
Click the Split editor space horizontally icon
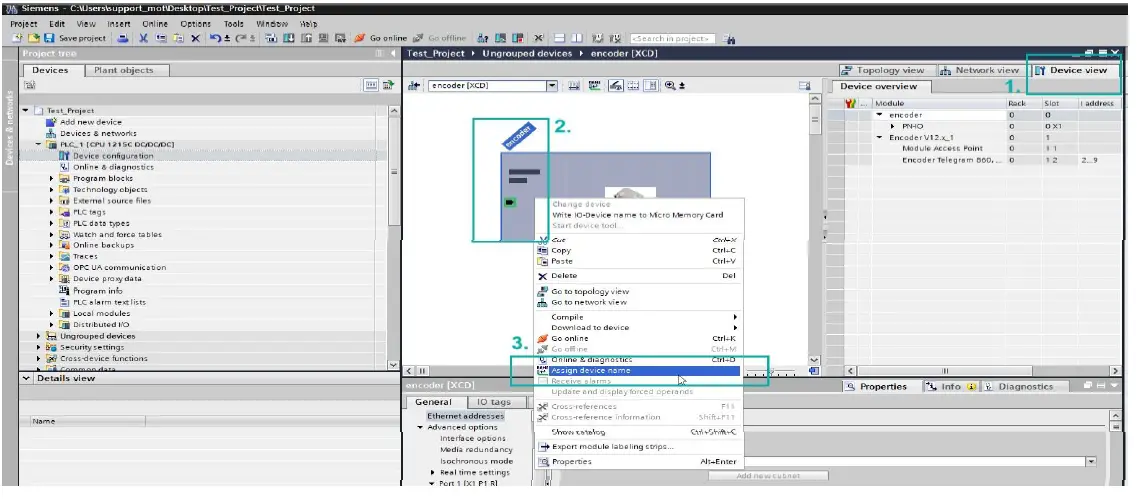point(559,38)
